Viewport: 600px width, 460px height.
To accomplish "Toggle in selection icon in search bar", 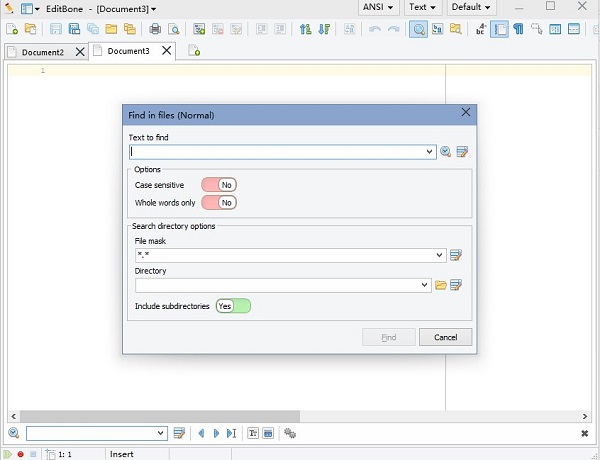I will click(268, 433).
